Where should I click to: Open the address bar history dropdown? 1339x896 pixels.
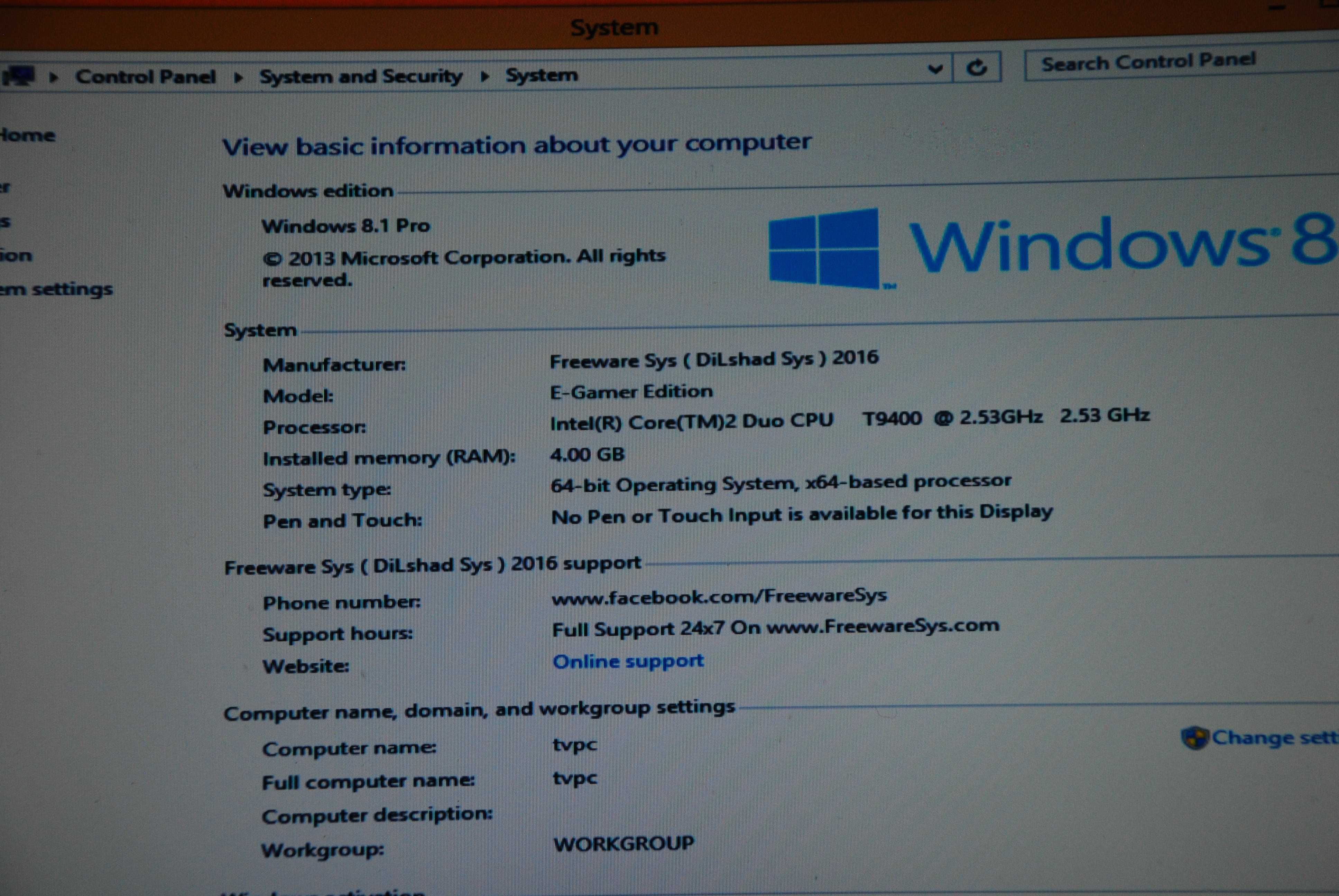[x=935, y=69]
